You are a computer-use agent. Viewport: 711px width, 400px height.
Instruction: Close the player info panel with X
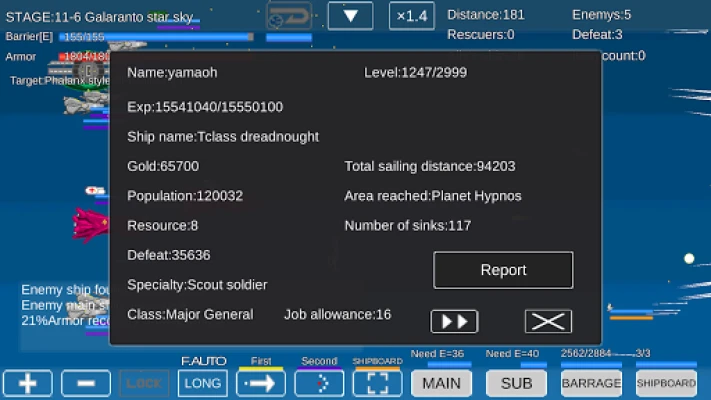[548, 321]
